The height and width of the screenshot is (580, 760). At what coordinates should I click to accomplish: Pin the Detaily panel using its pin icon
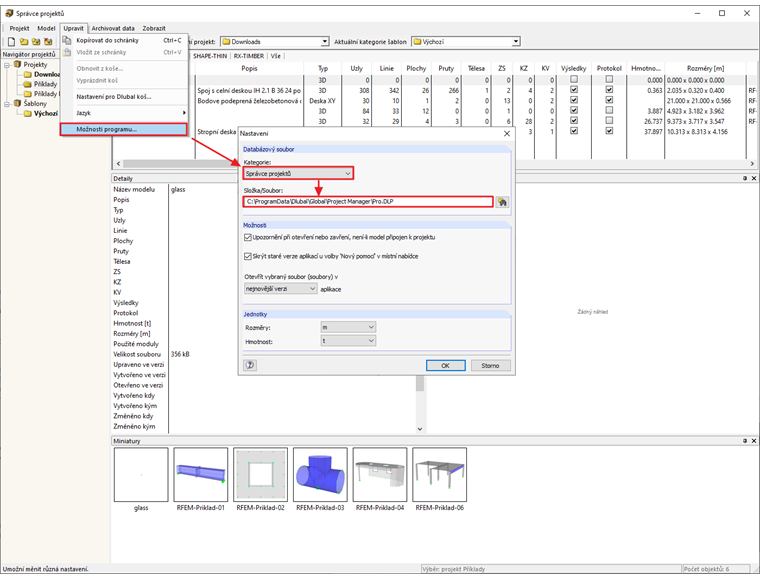coord(745,178)
